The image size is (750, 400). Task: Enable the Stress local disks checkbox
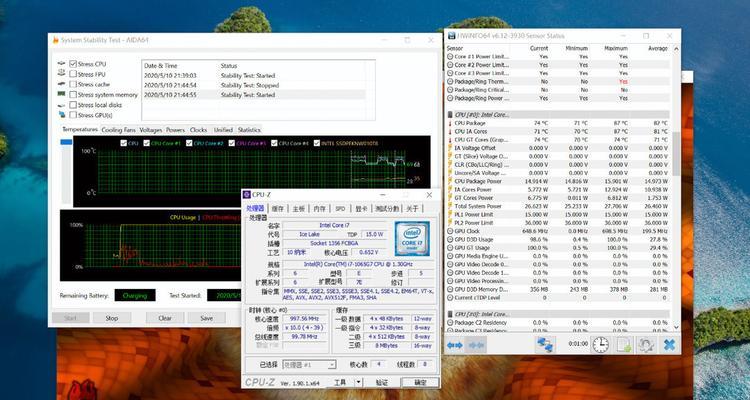click(x=73, y=105)
